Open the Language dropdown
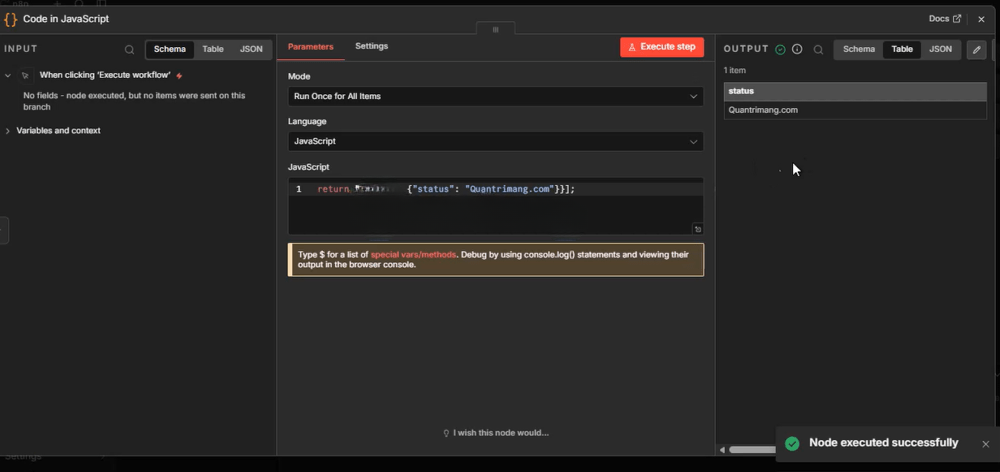 pyautogui.click(x=496, y=141)
